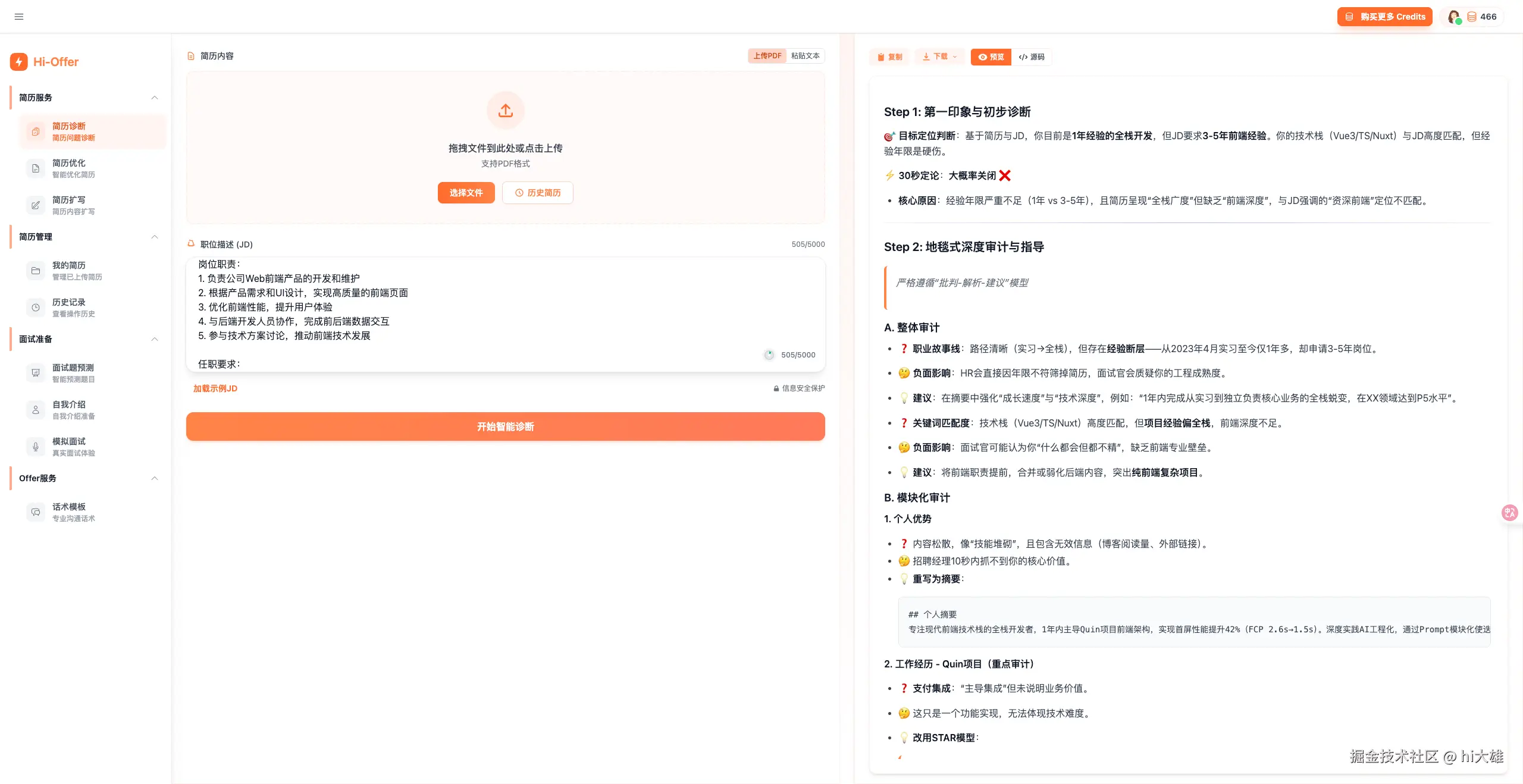
Task: Open 面试题预测 menu item
Action: pos(73,373)
